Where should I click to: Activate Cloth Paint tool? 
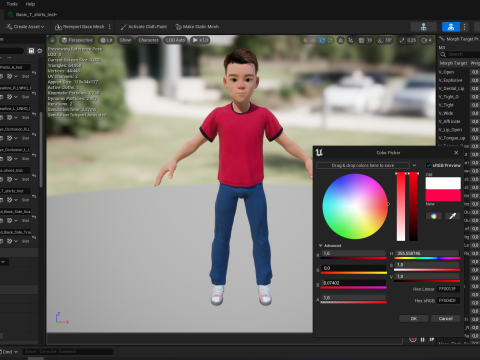pos(144,27)
